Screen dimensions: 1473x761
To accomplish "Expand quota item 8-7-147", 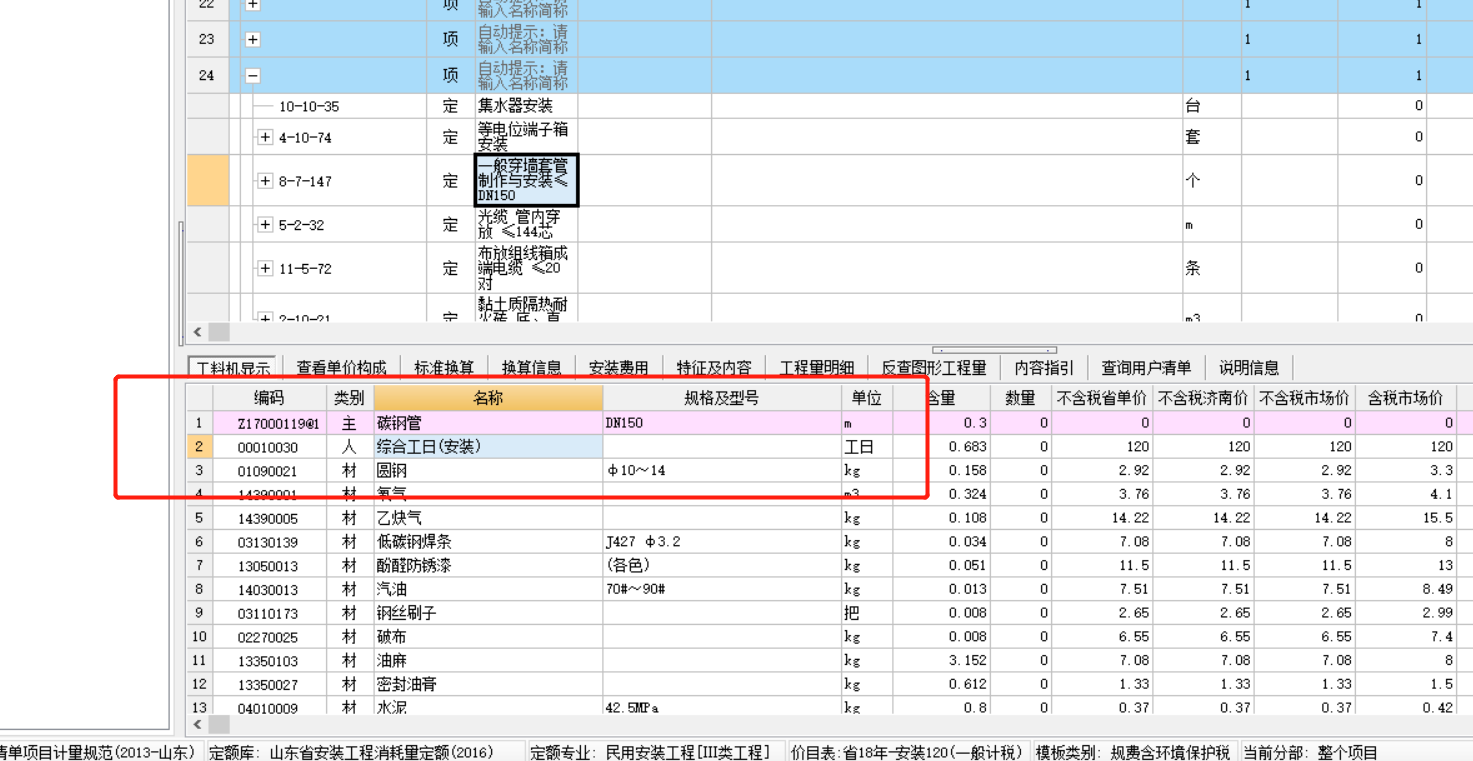I will (x=265, y=181).
